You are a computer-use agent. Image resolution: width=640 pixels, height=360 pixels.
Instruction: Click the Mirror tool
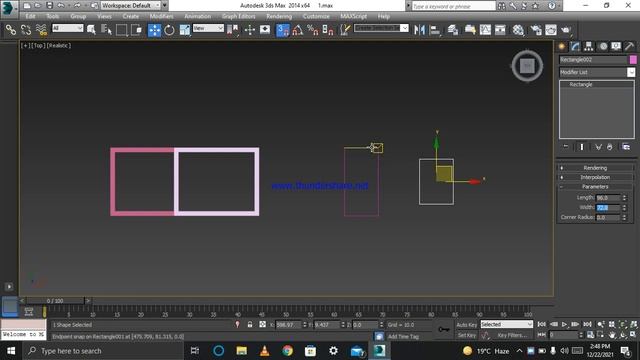click(x=419, y=30)
